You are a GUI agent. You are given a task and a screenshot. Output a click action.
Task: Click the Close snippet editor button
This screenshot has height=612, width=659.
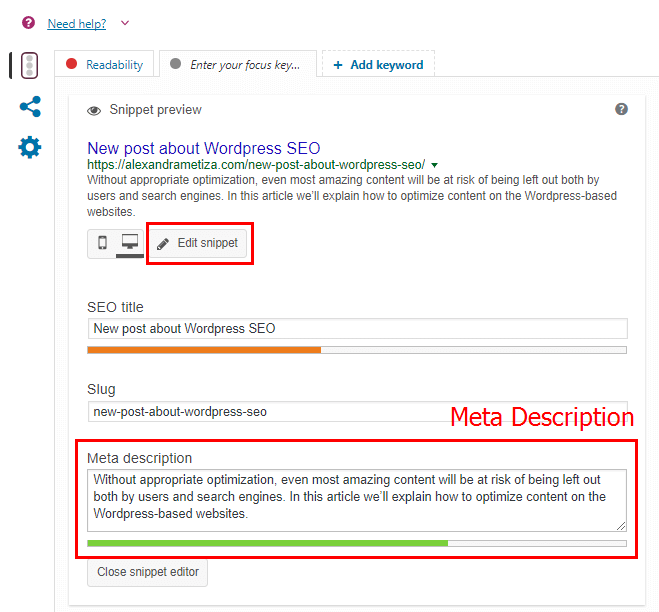(148, 572)
